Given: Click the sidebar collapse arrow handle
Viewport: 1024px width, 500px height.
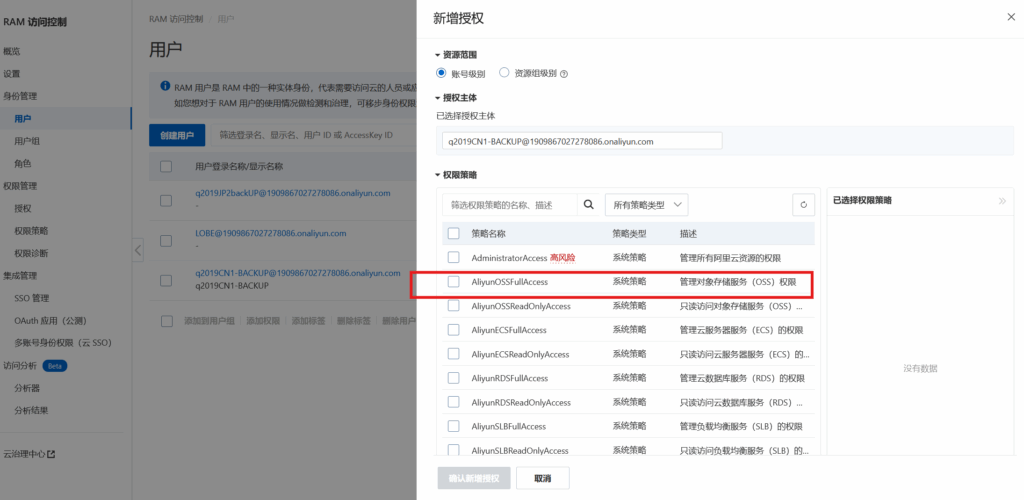Looking at the screenshot, I should 138,249.
